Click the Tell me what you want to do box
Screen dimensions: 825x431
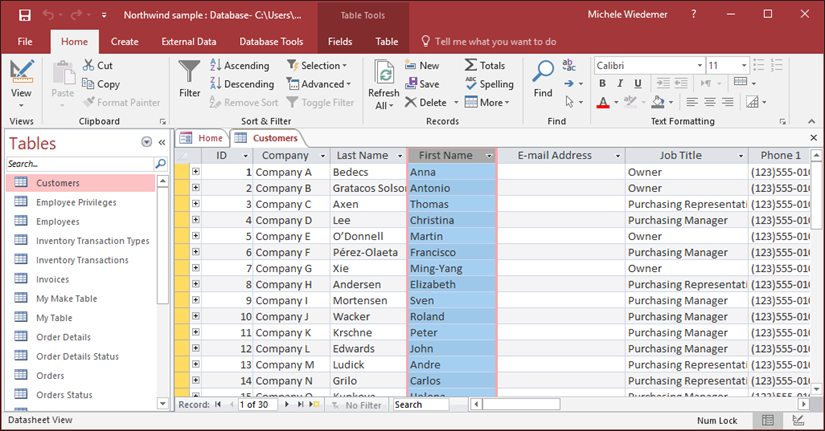tap(489, 42)
